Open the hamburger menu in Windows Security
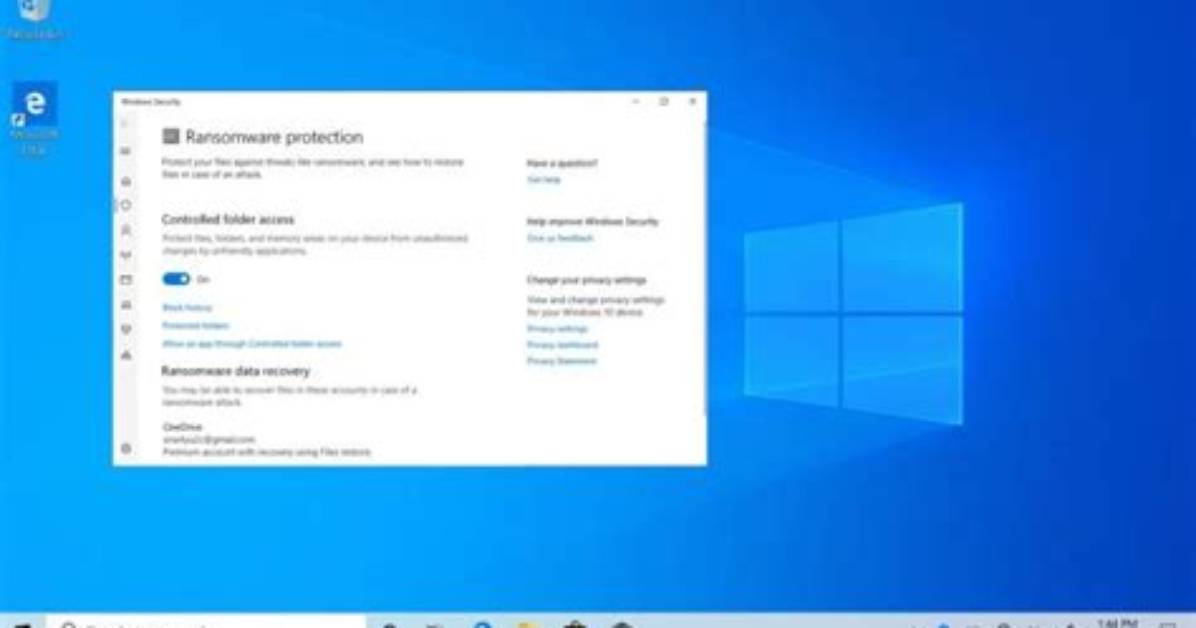Viewport: 1196px width, 628px height. pyautogui.click(x=126, y=151)
